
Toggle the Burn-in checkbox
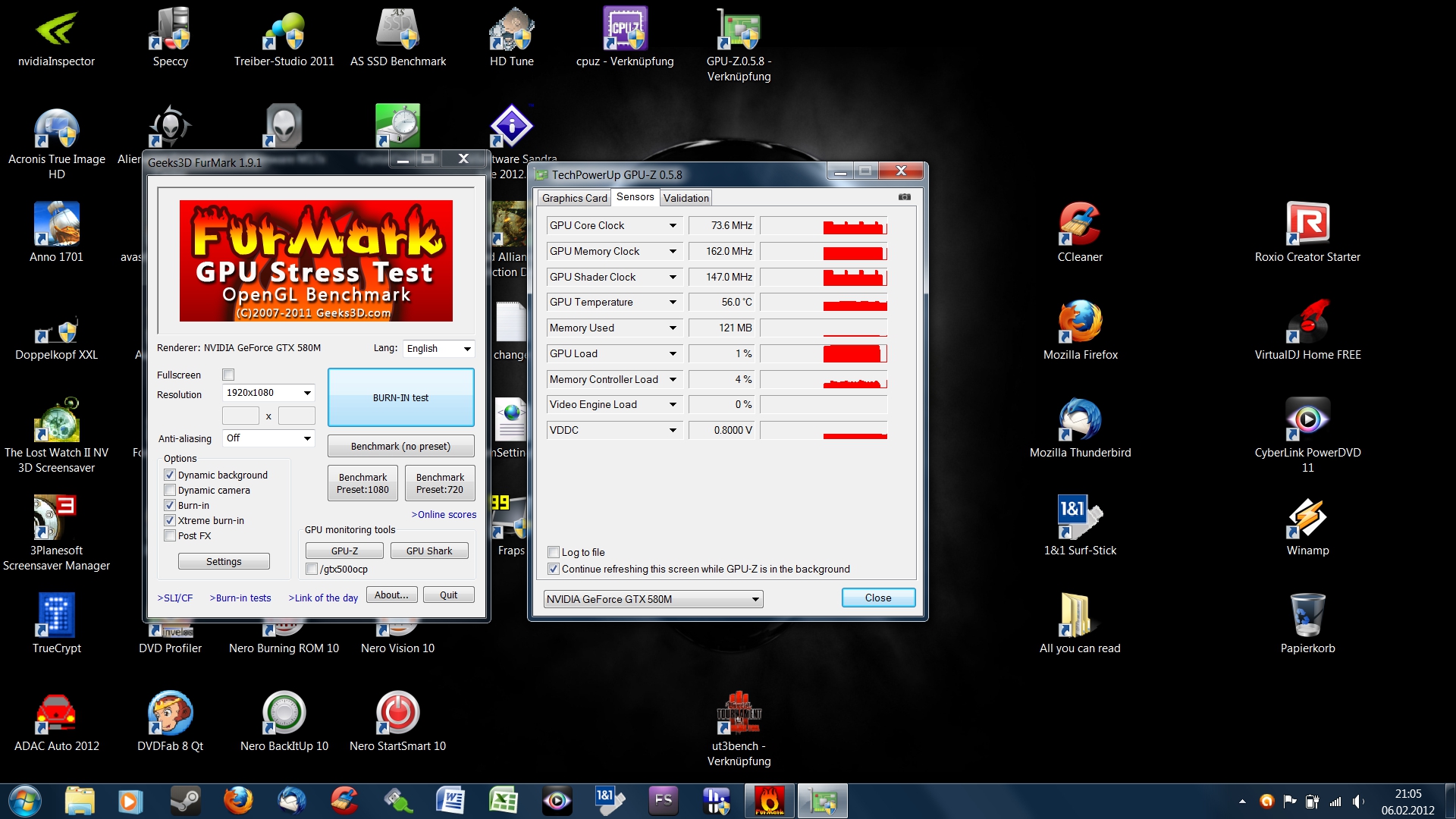click(170, 505)
